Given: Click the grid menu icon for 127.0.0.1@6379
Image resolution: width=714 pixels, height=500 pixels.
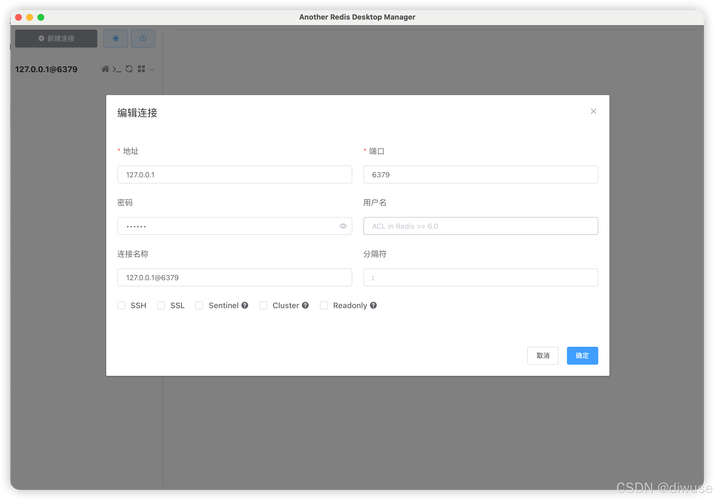Looking at the screenshot, I should pos(141,69).
